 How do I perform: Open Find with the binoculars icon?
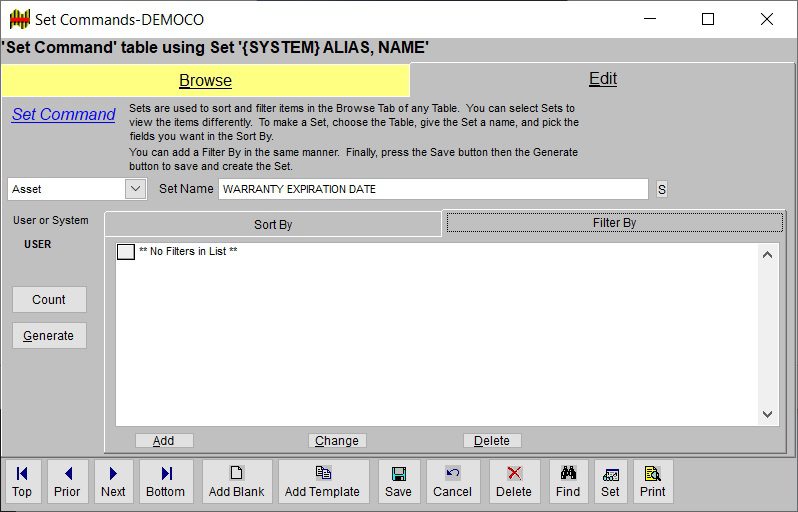[x=567, y=481]
